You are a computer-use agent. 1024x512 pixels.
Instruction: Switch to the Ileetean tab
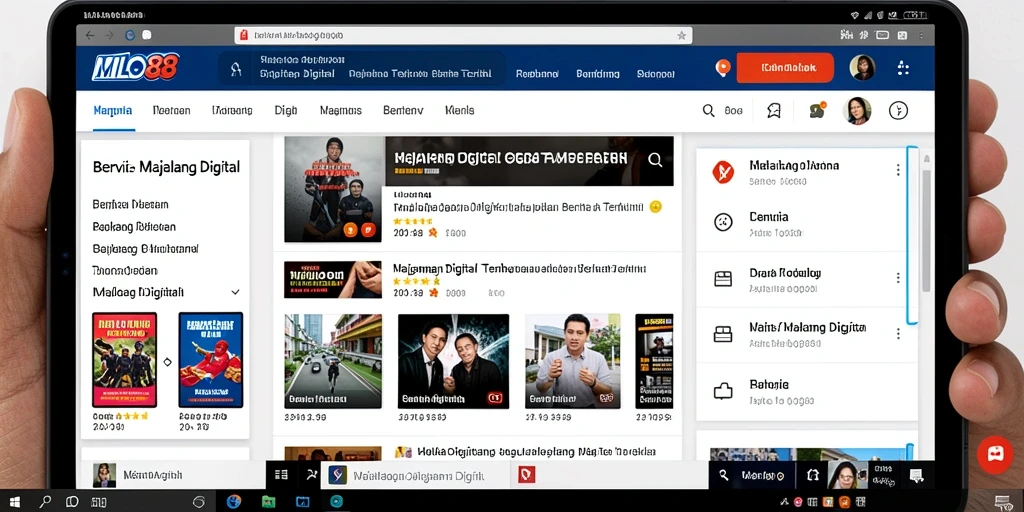[172, 110]
